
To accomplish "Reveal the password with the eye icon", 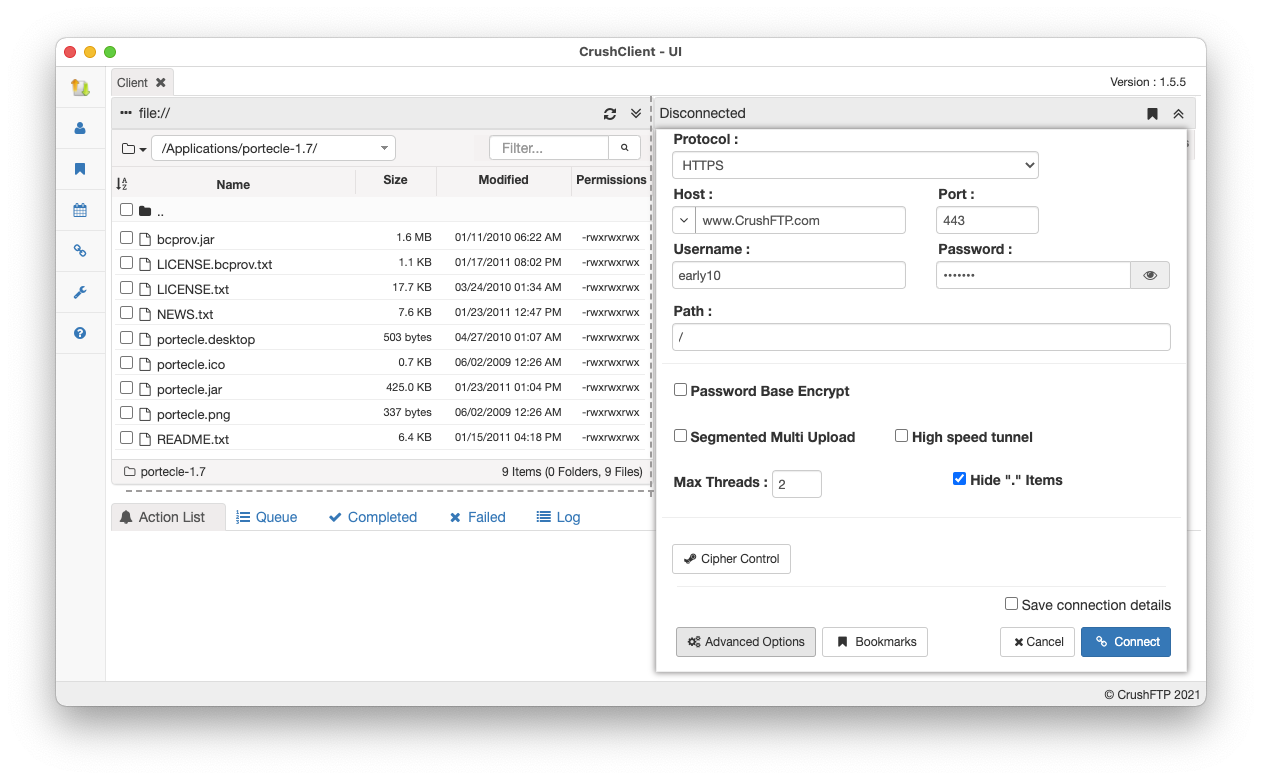I will pos(1150,275).
